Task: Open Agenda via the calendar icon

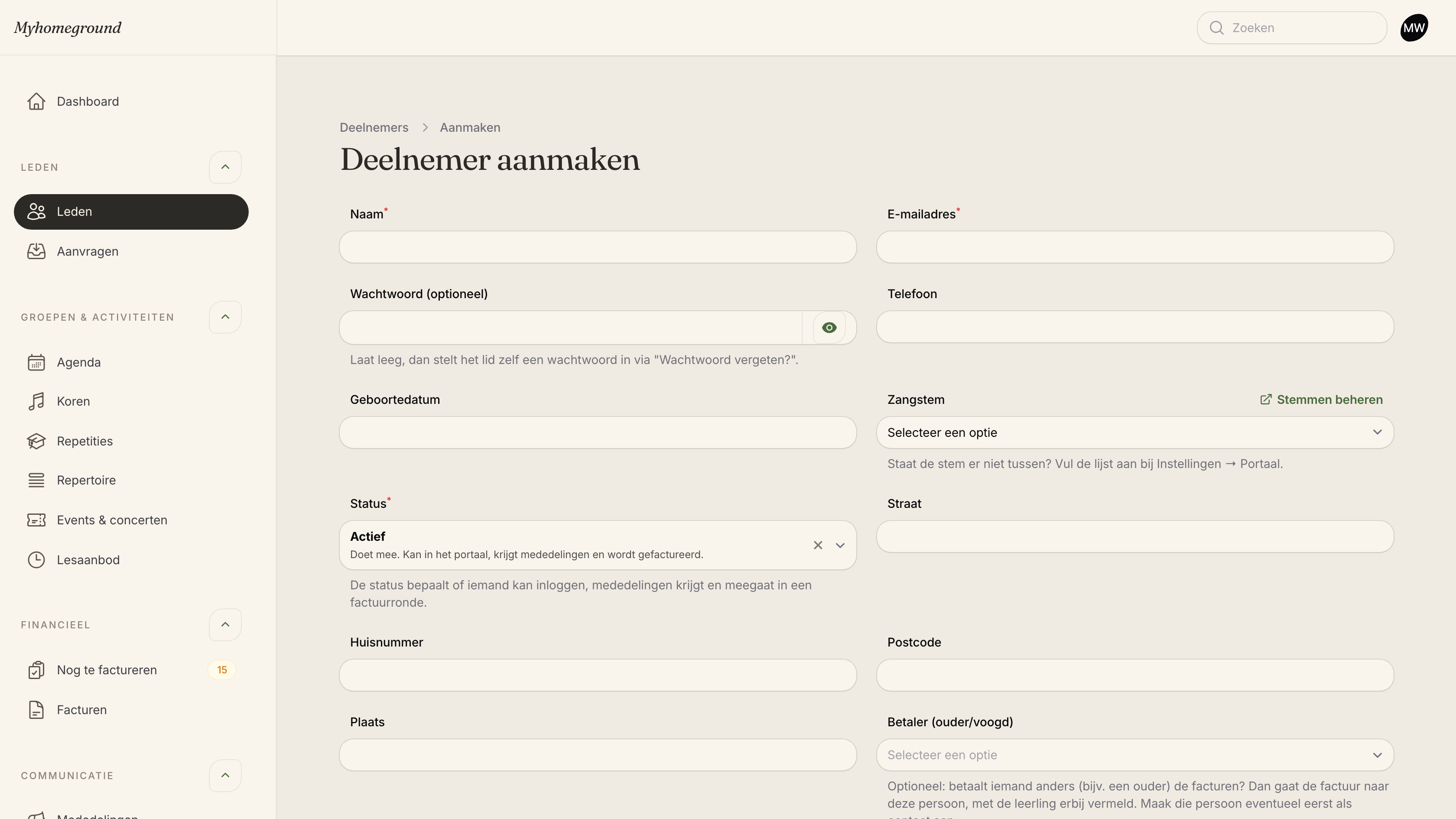Action: 36,362
